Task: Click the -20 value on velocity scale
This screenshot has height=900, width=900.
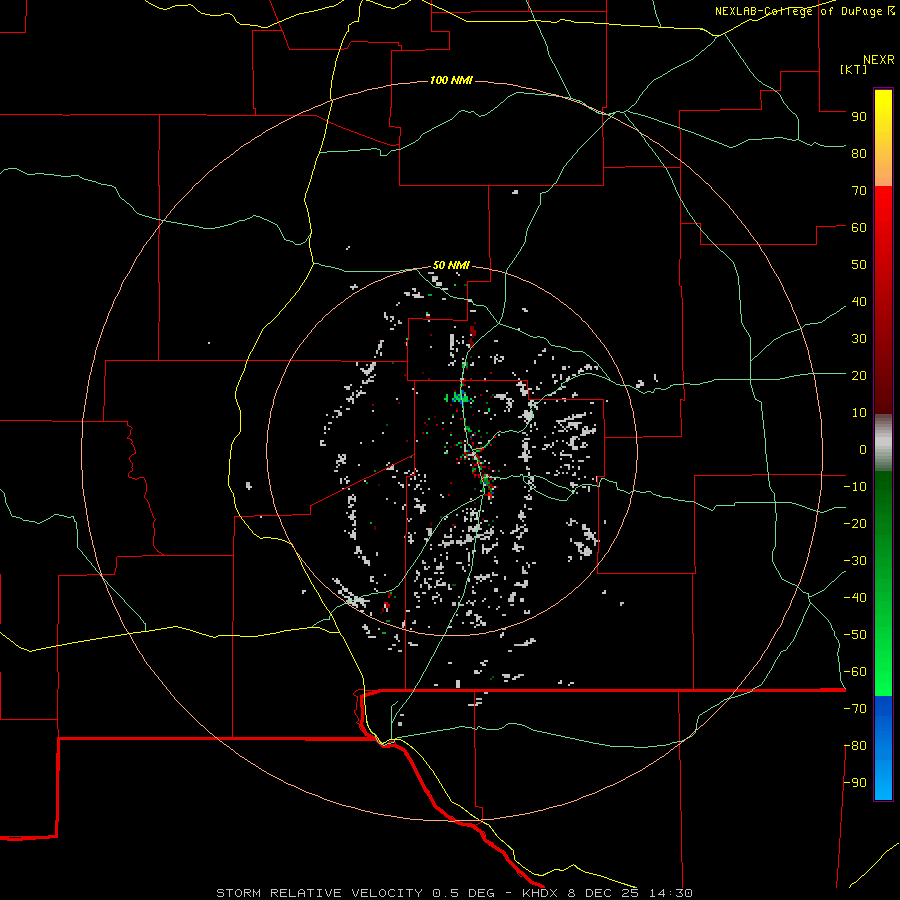Action: pyautogui.click(x=855, y=523)
